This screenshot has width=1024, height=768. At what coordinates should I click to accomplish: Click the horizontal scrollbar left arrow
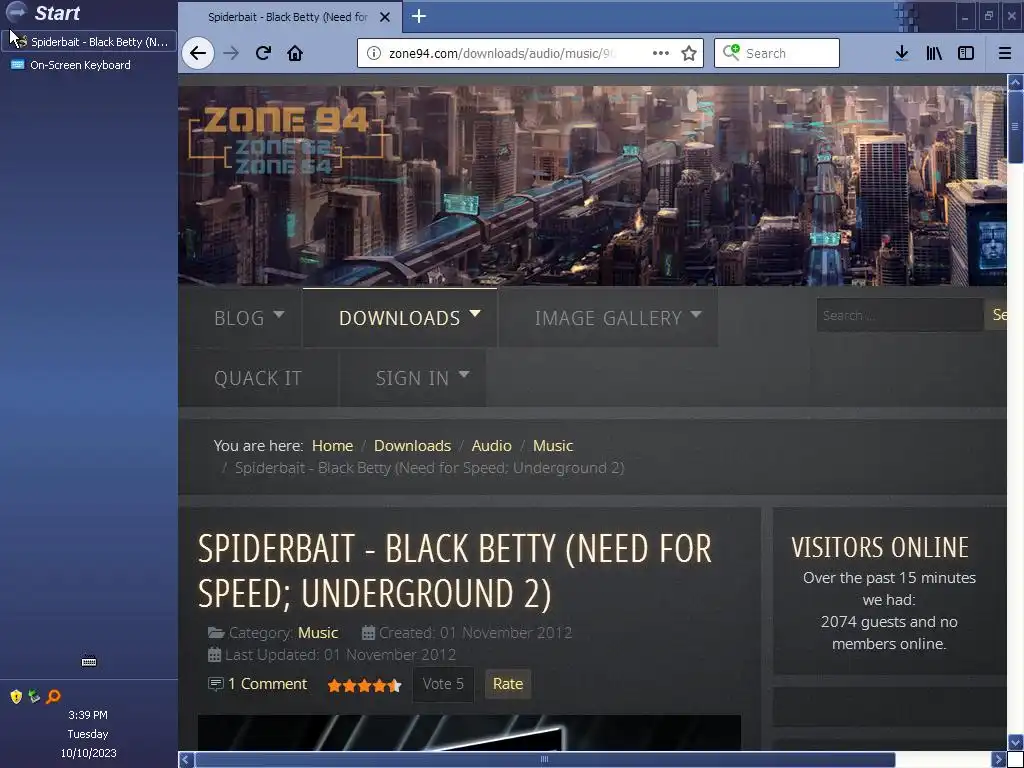[186, 759]
